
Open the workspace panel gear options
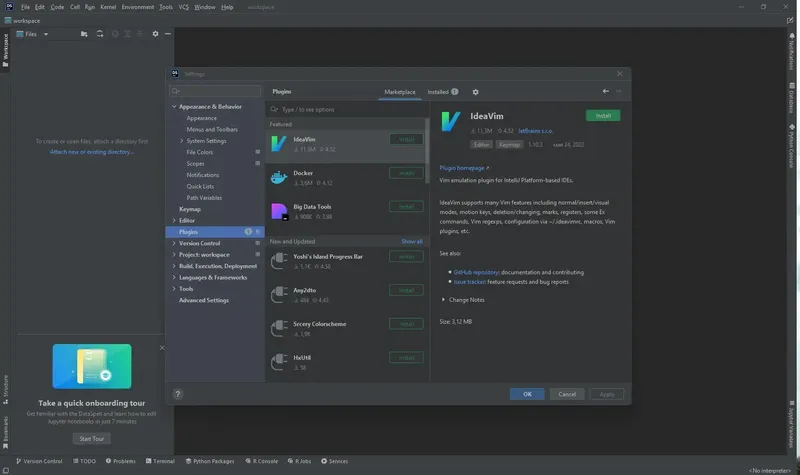155,34
